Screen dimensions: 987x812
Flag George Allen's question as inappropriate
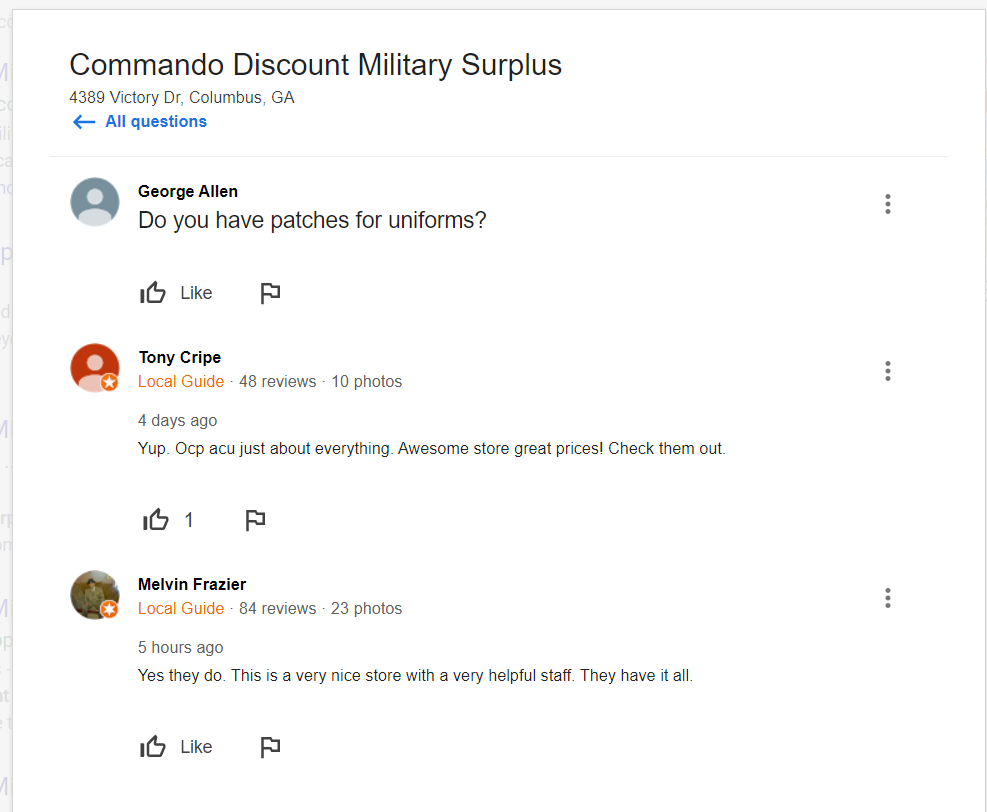270,293
